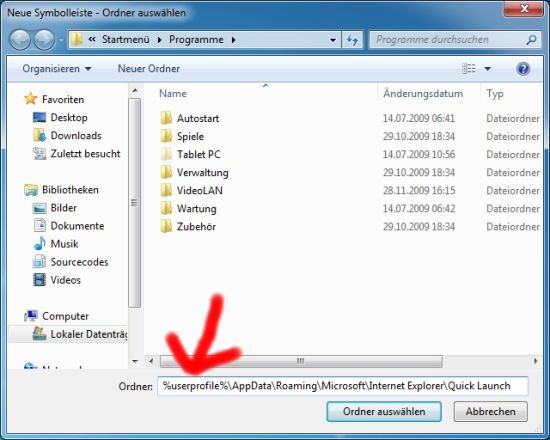
Task: Click the Ordner auswählen button
Action: 384,411
